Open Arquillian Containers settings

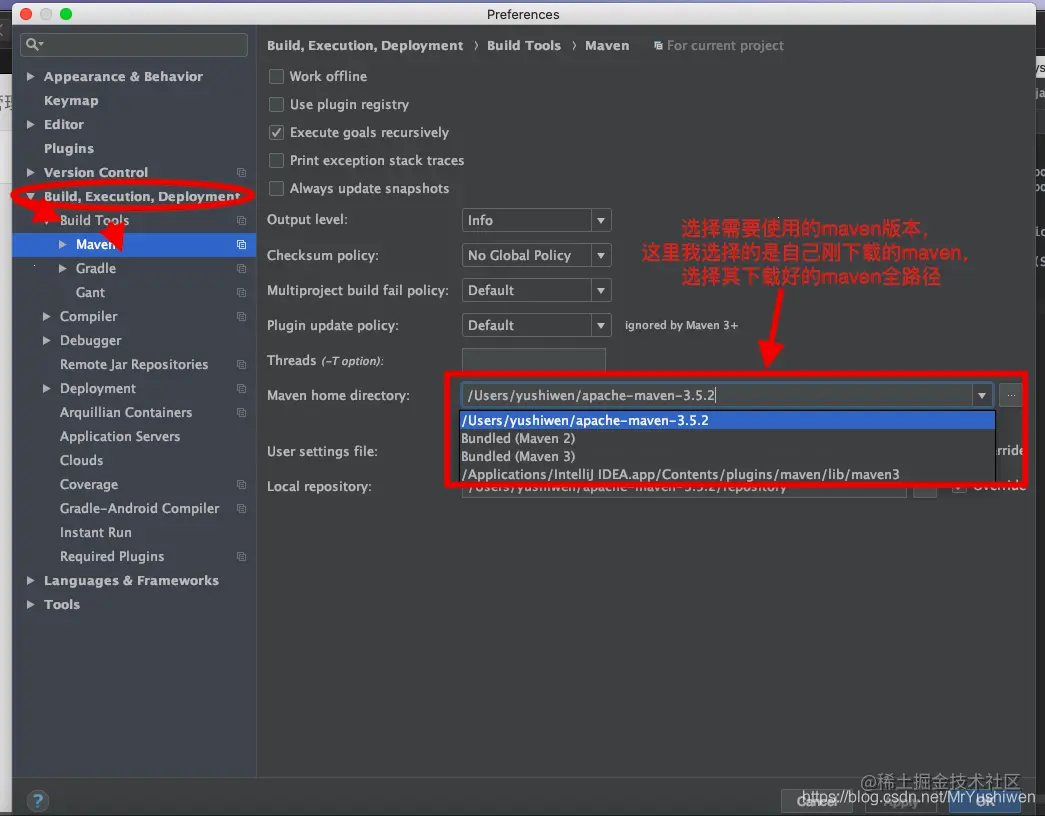pyautogui.click(x=126, y=413)
